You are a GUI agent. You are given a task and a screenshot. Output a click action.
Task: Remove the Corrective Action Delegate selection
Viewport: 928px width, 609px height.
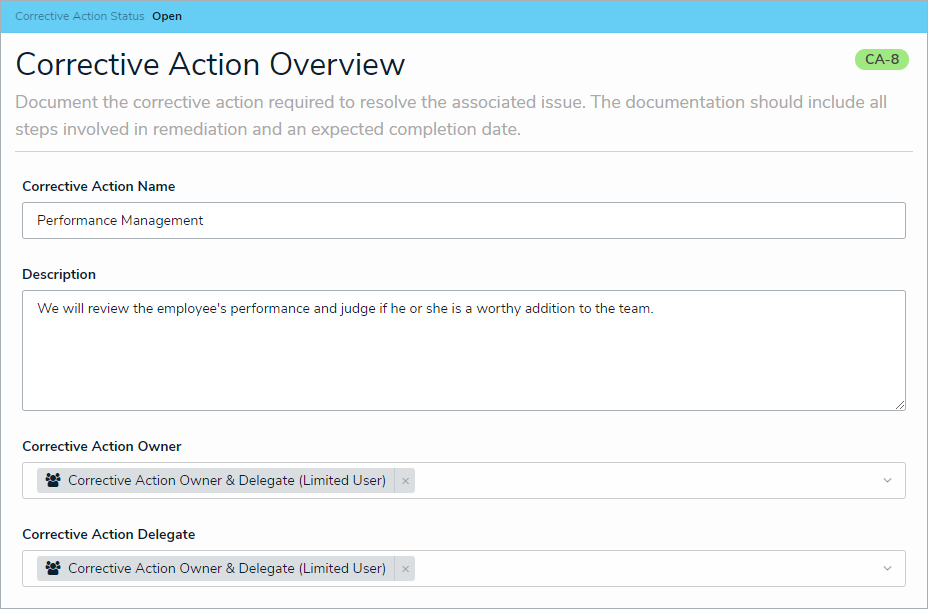405,569
